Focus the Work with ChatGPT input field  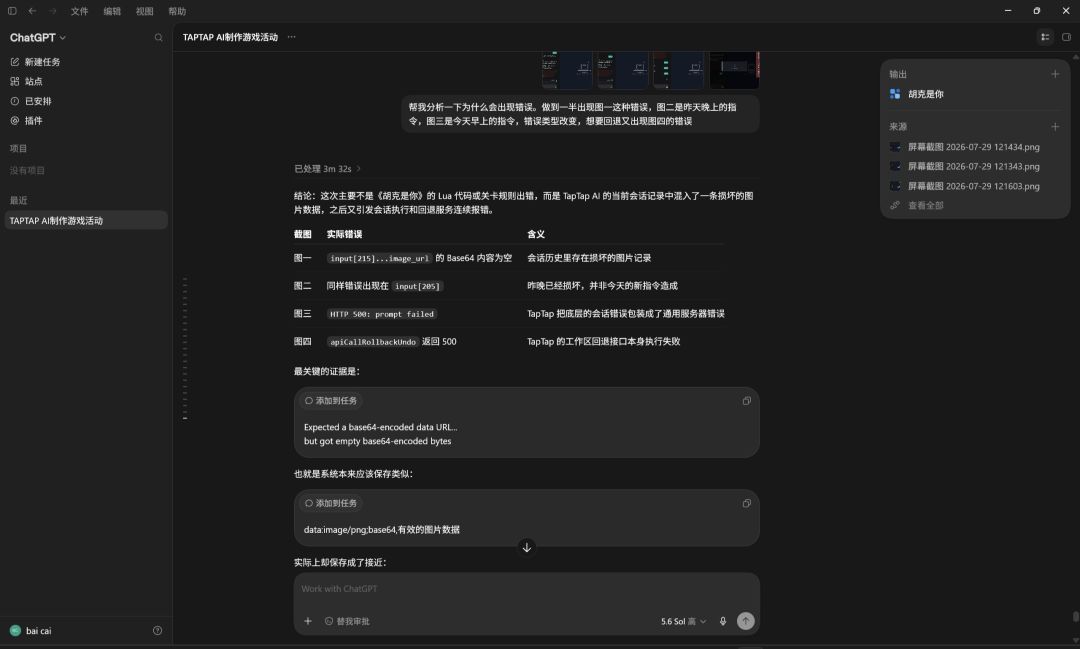click(x=526, y=589)
